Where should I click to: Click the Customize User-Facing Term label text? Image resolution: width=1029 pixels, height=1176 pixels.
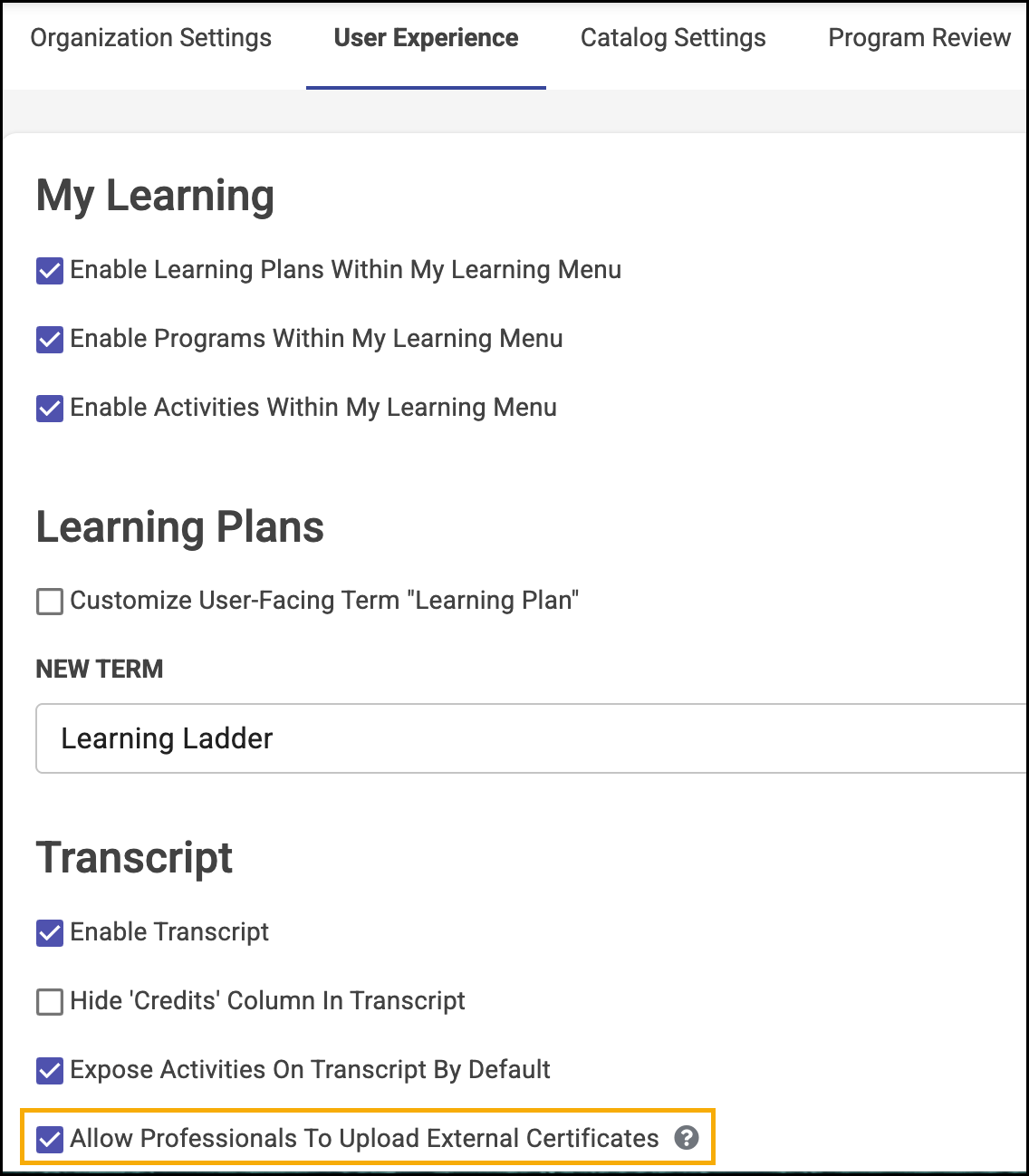point(324,601)
